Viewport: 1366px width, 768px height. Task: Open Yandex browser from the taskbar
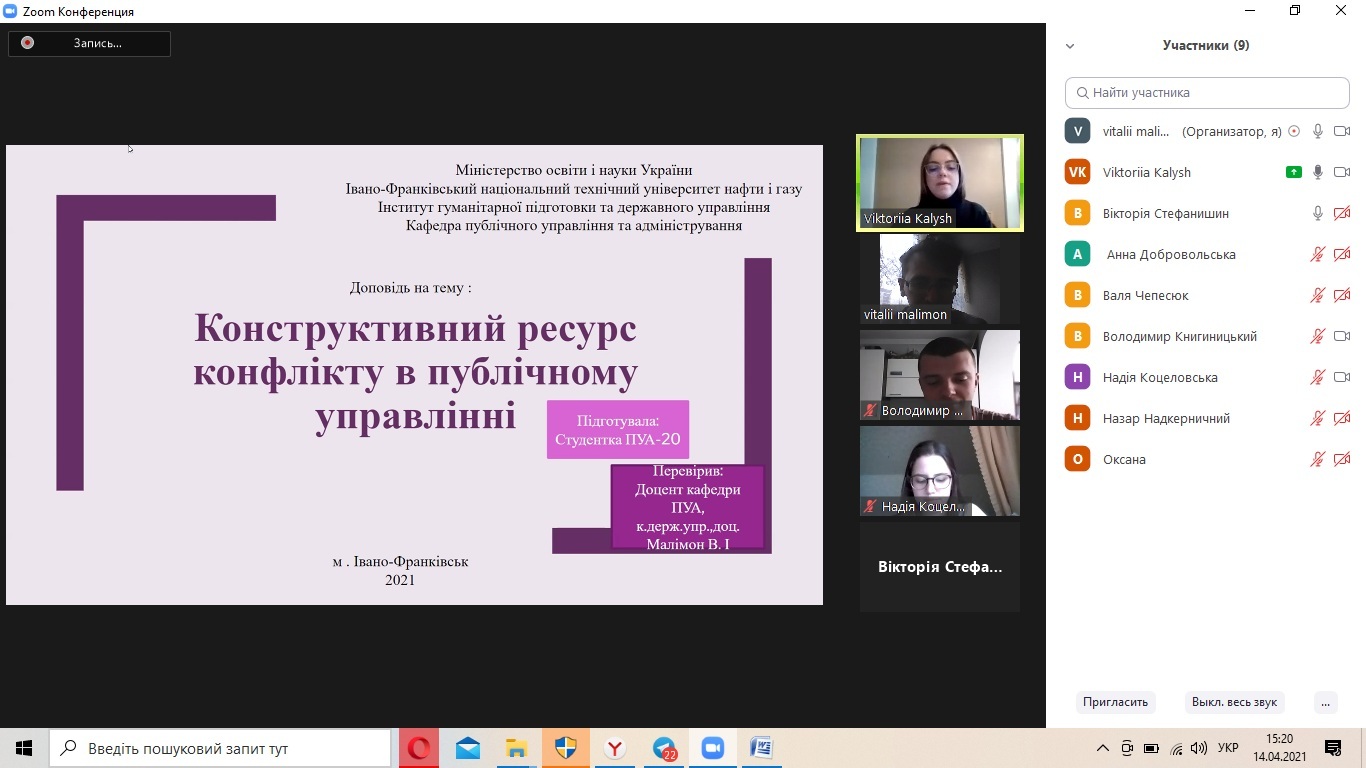[615, 748]
